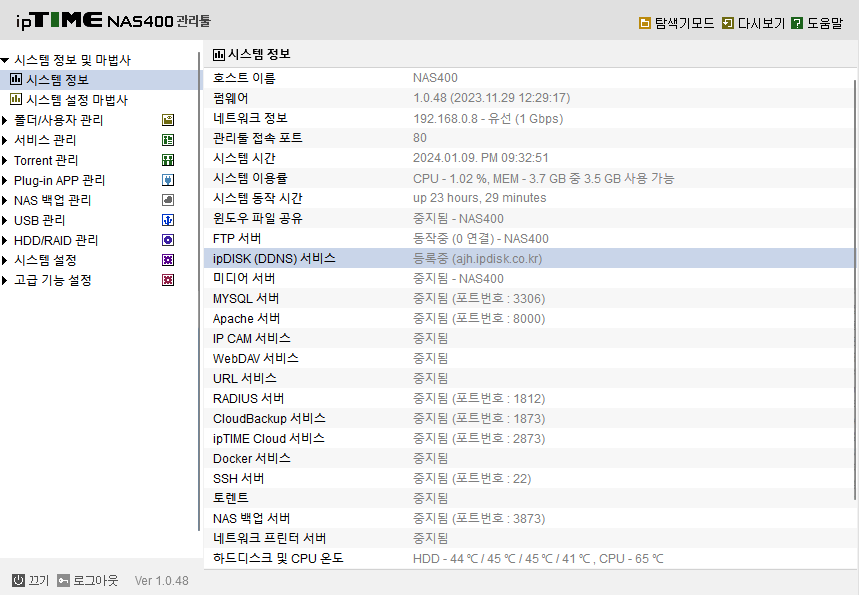Click the Apache 서버 row label
The width and height of the screenshot is (863, 595).
pyautogui.click(x=247, y=318)
